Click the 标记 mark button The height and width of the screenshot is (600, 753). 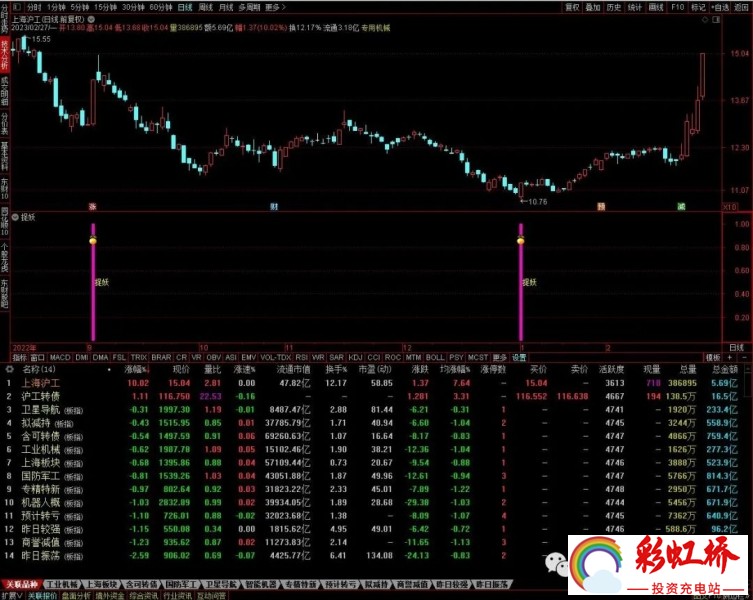(x=698, y=7)
